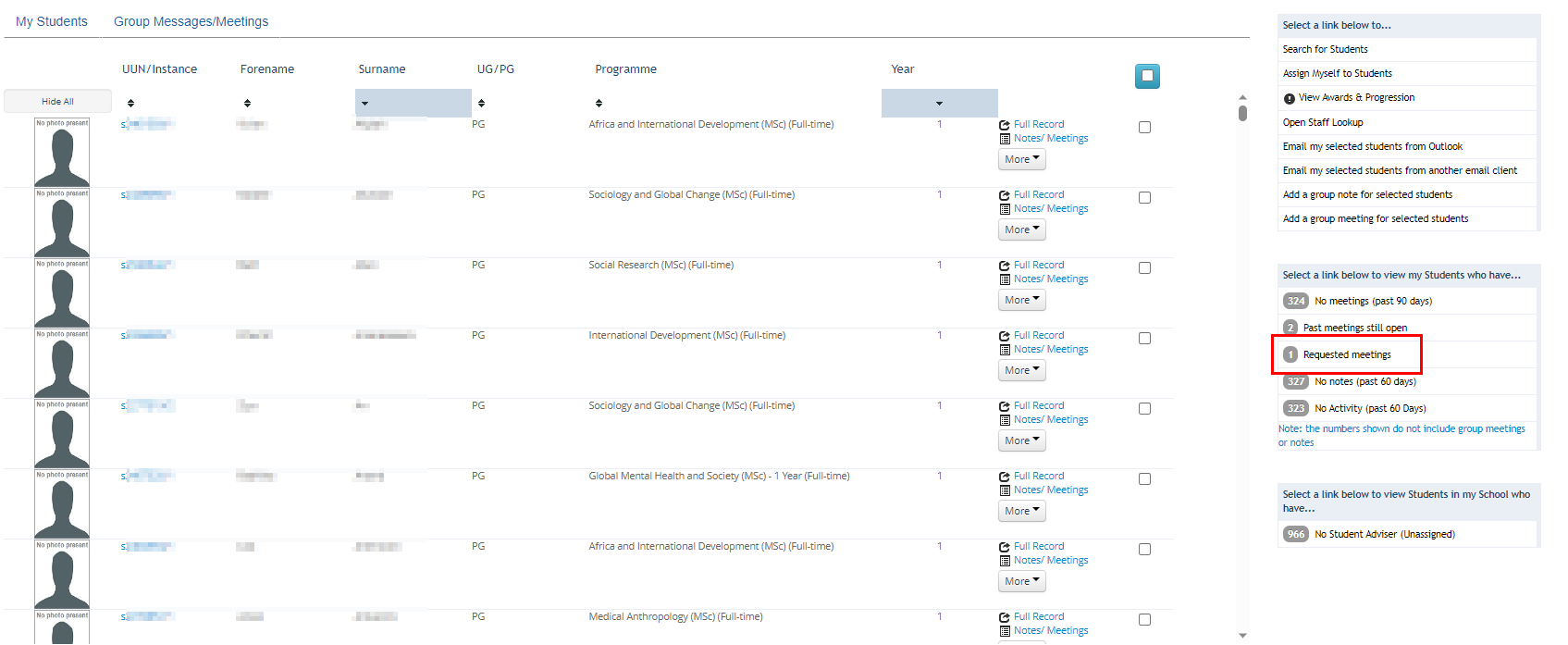Open No meetings (past 90 days) link
This screenshot has height=645, width=1568.
1373,301
